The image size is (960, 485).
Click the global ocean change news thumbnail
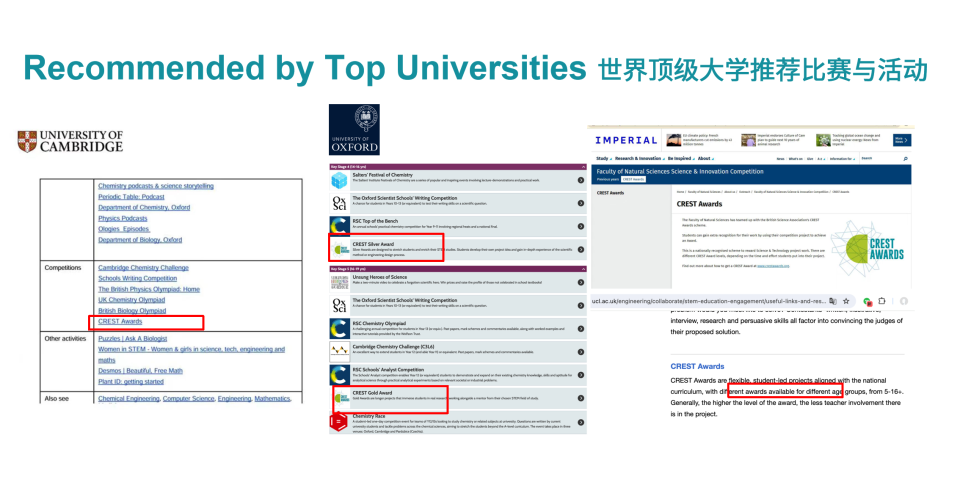(823, 140)
